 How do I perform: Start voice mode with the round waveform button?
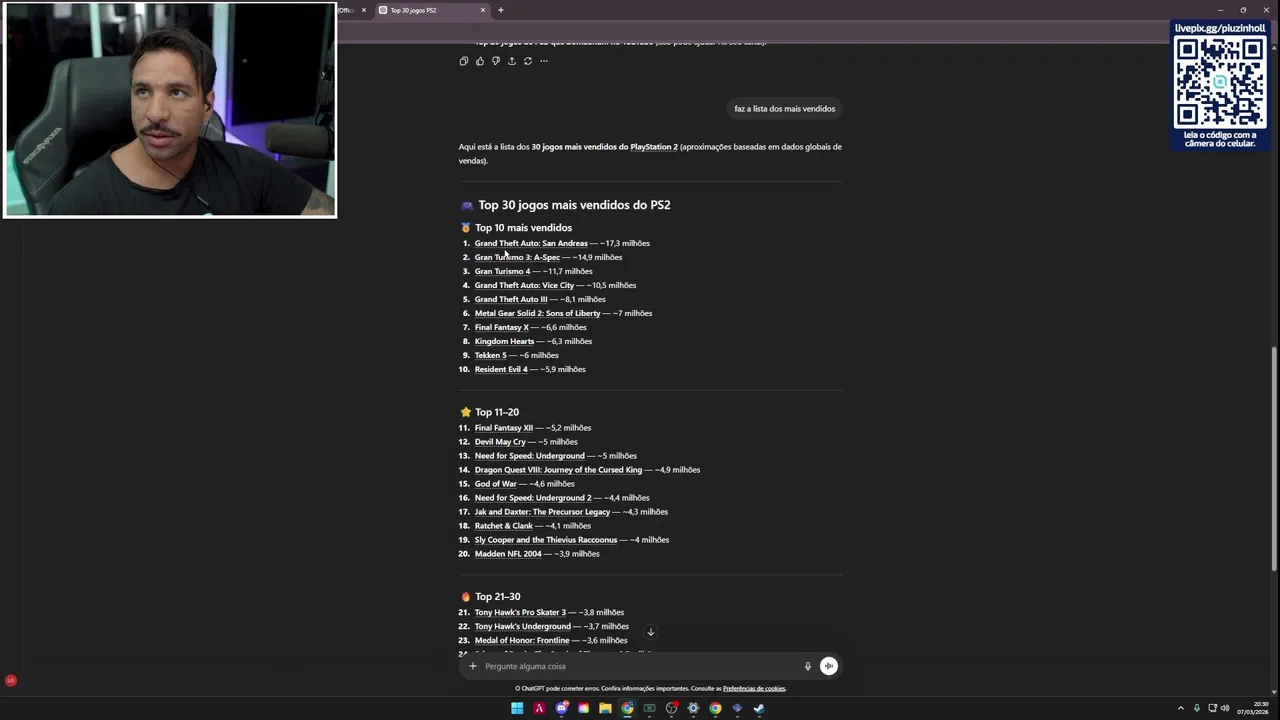point(829,666)
